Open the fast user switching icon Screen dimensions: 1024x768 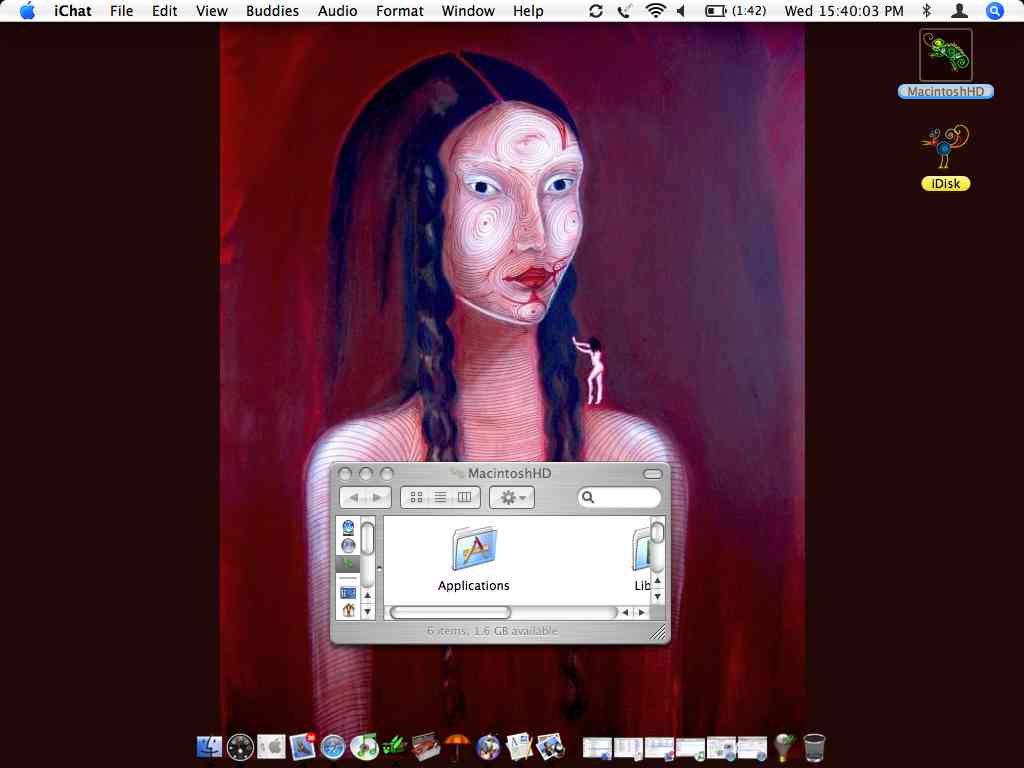[x=959, y=11]
